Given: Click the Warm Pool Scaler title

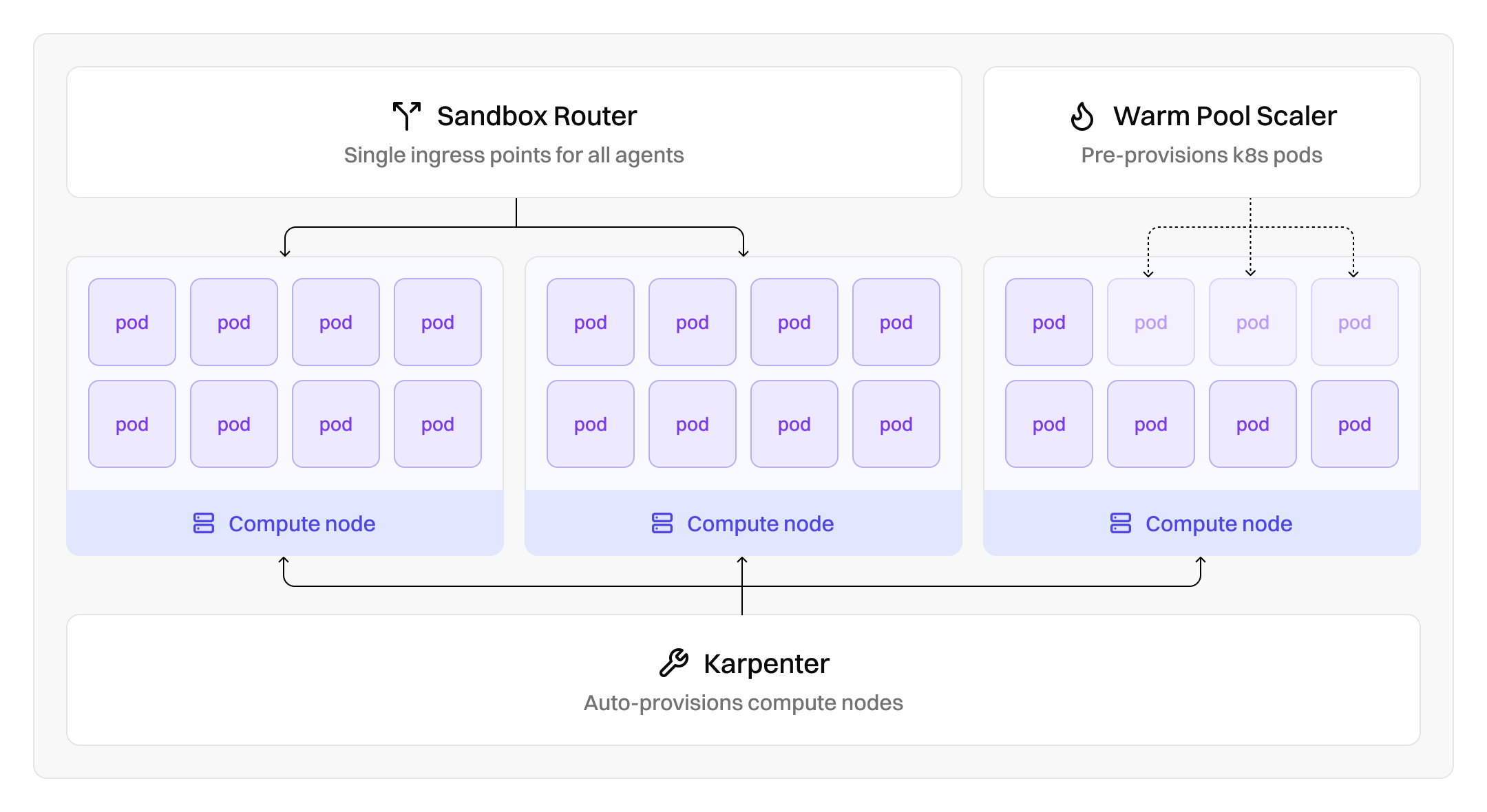Looking at the screenshot, I should pos(1225,116).
